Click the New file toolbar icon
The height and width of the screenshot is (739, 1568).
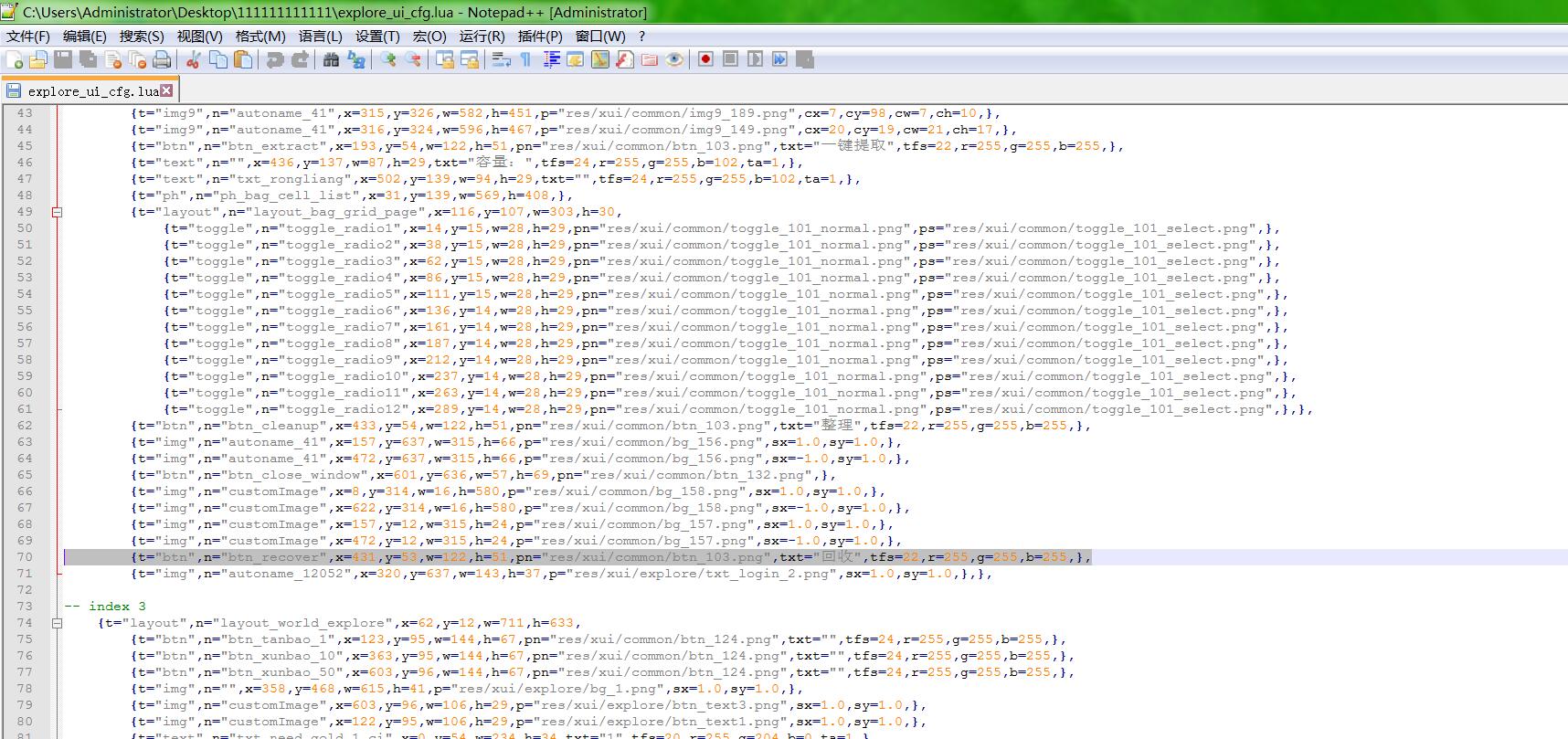click(x=15, y=60)
